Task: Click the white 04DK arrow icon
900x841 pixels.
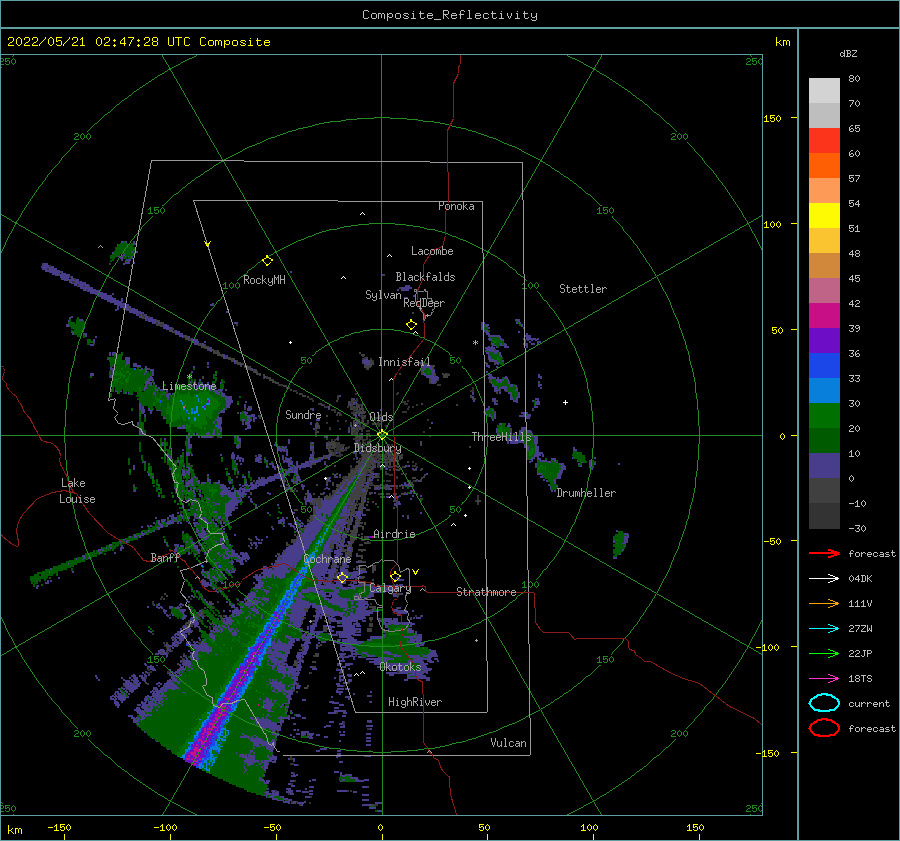Action: 824,579
